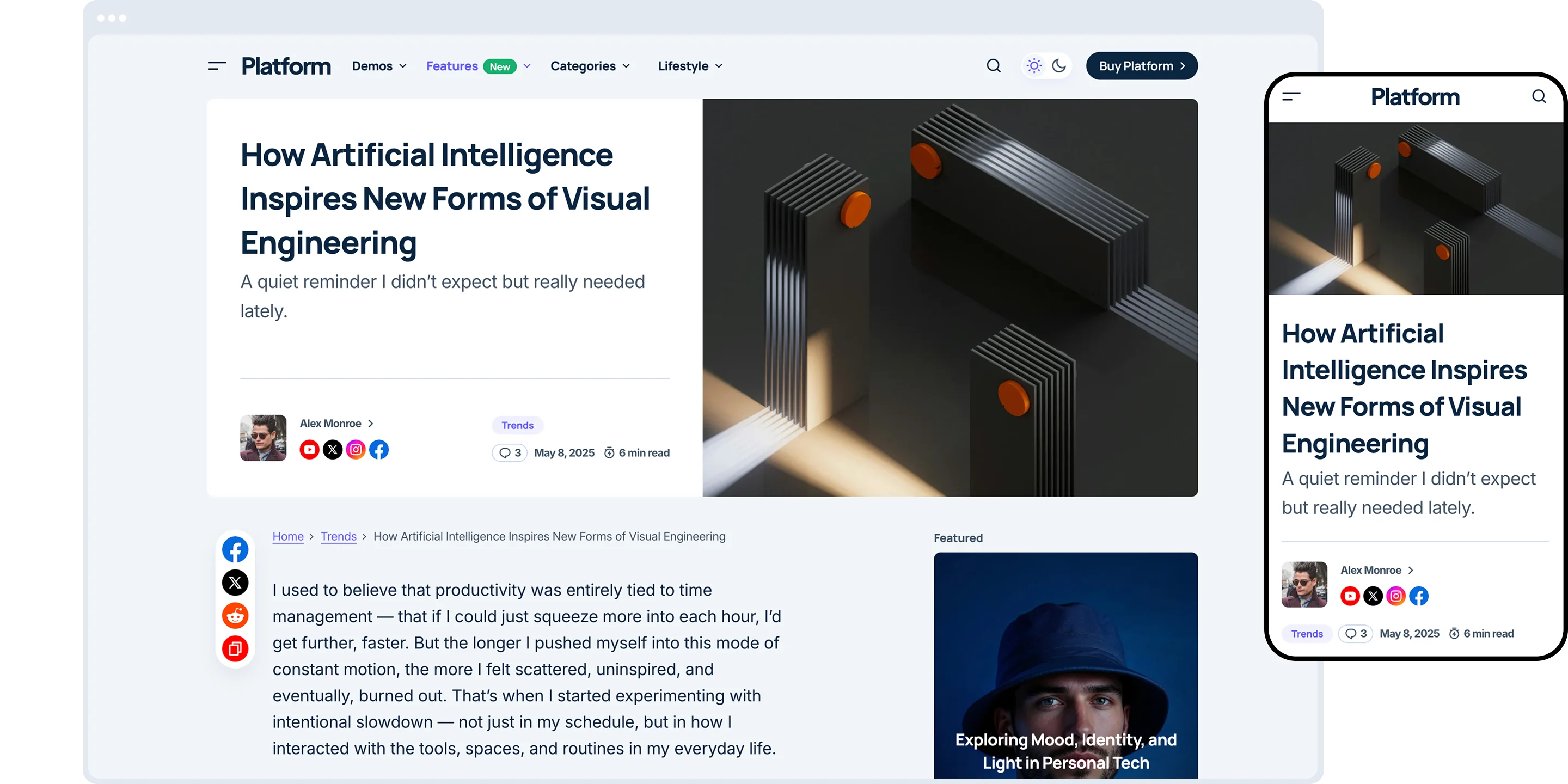Go to Home breadcrumb link
Image resolution: width=1568 pixels, height=784 pixels.
coord(288,536)
